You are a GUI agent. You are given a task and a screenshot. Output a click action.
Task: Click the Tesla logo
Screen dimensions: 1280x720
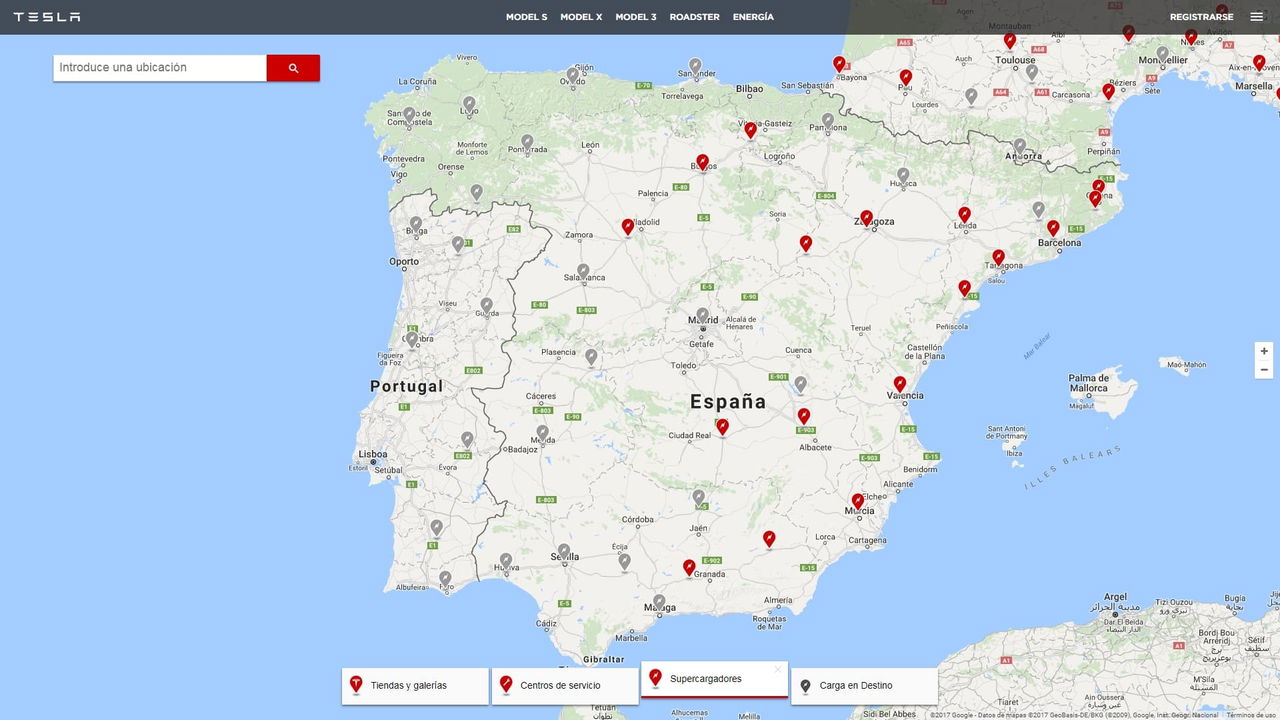click(x=47, y=17)
